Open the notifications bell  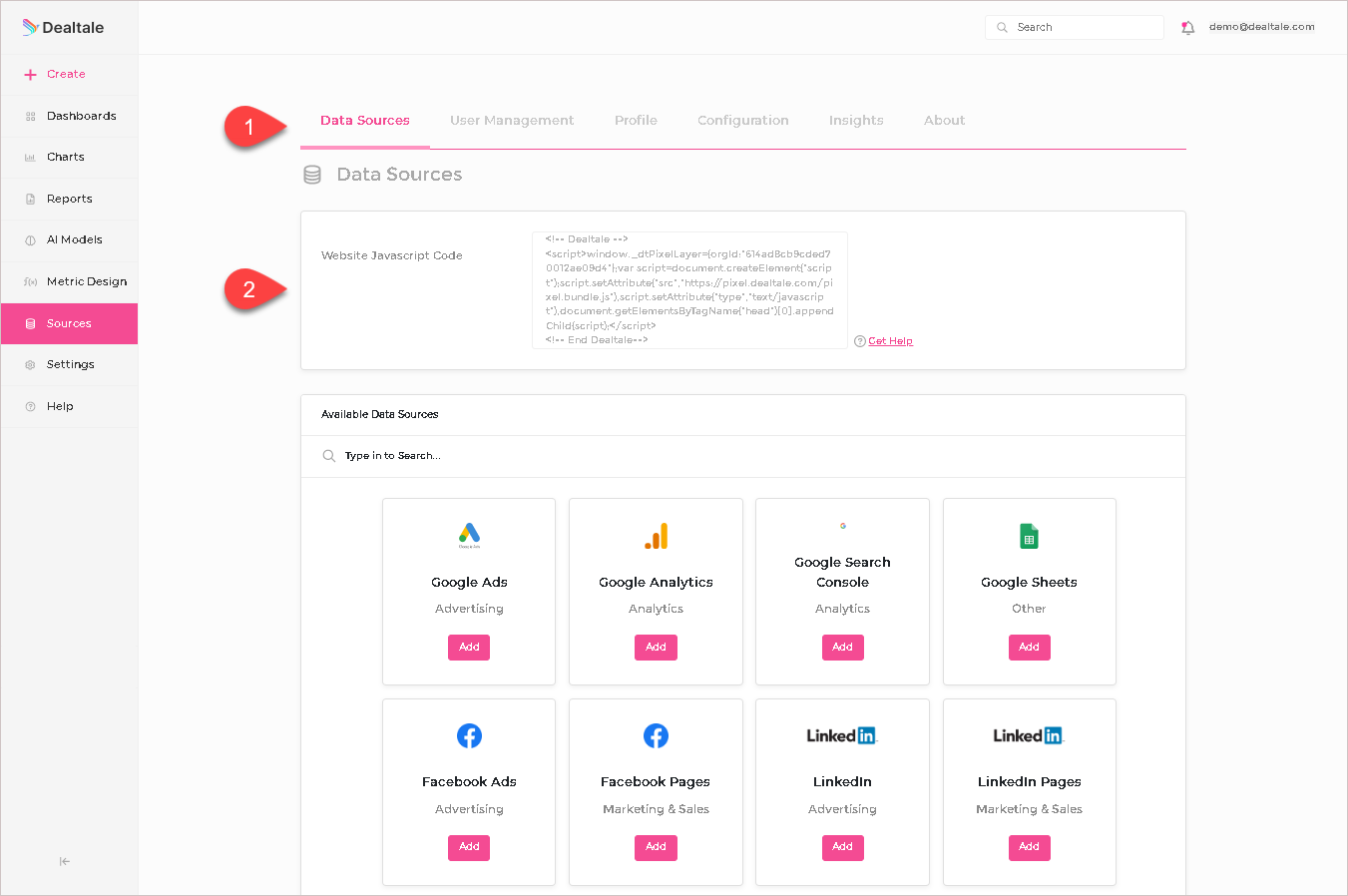(1187, 28)
